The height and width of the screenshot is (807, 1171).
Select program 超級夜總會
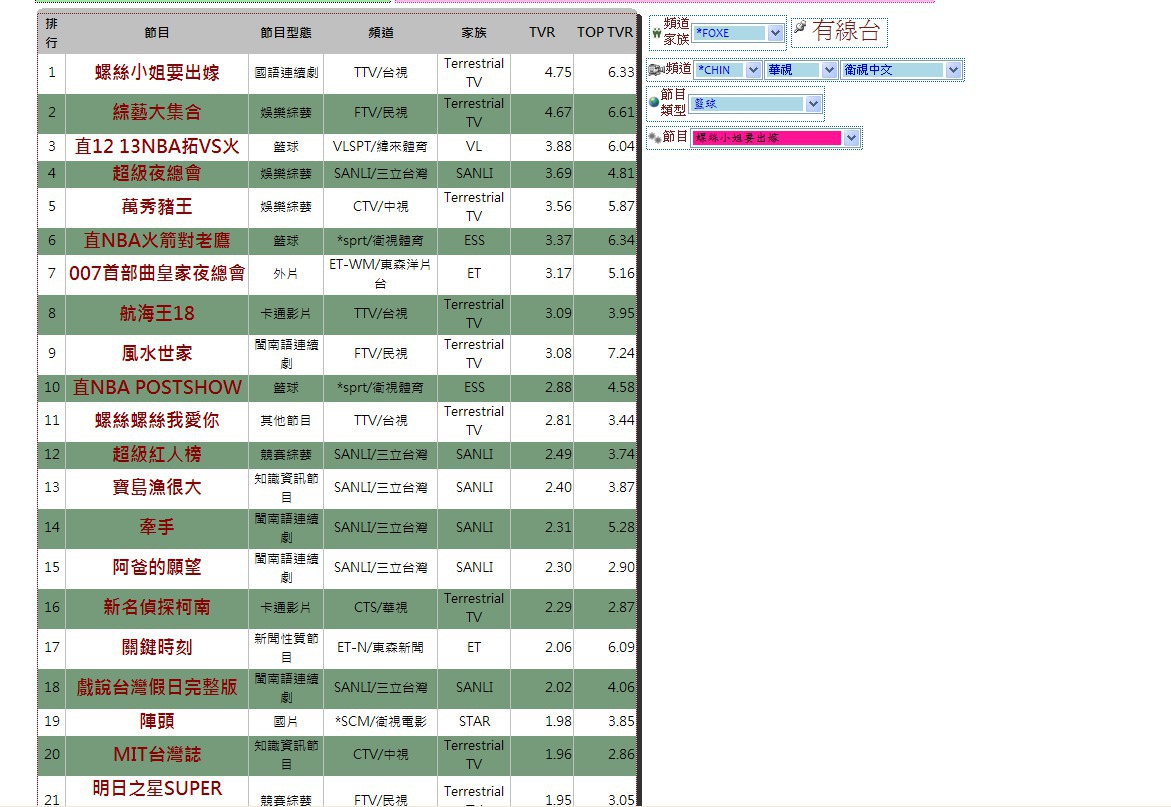click(x=157, y=173)
